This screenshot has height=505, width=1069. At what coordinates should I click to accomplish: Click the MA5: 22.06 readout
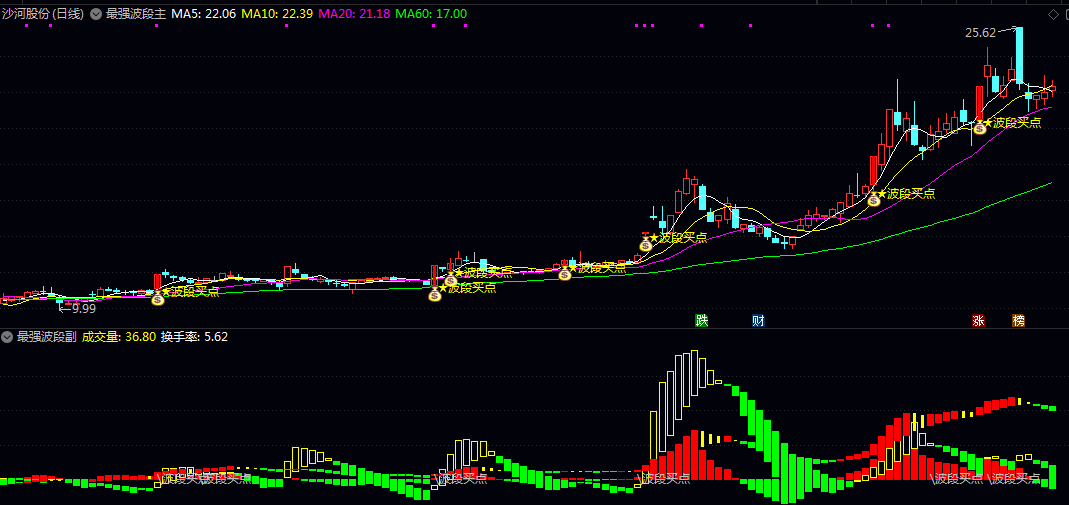tap(204, 14)
